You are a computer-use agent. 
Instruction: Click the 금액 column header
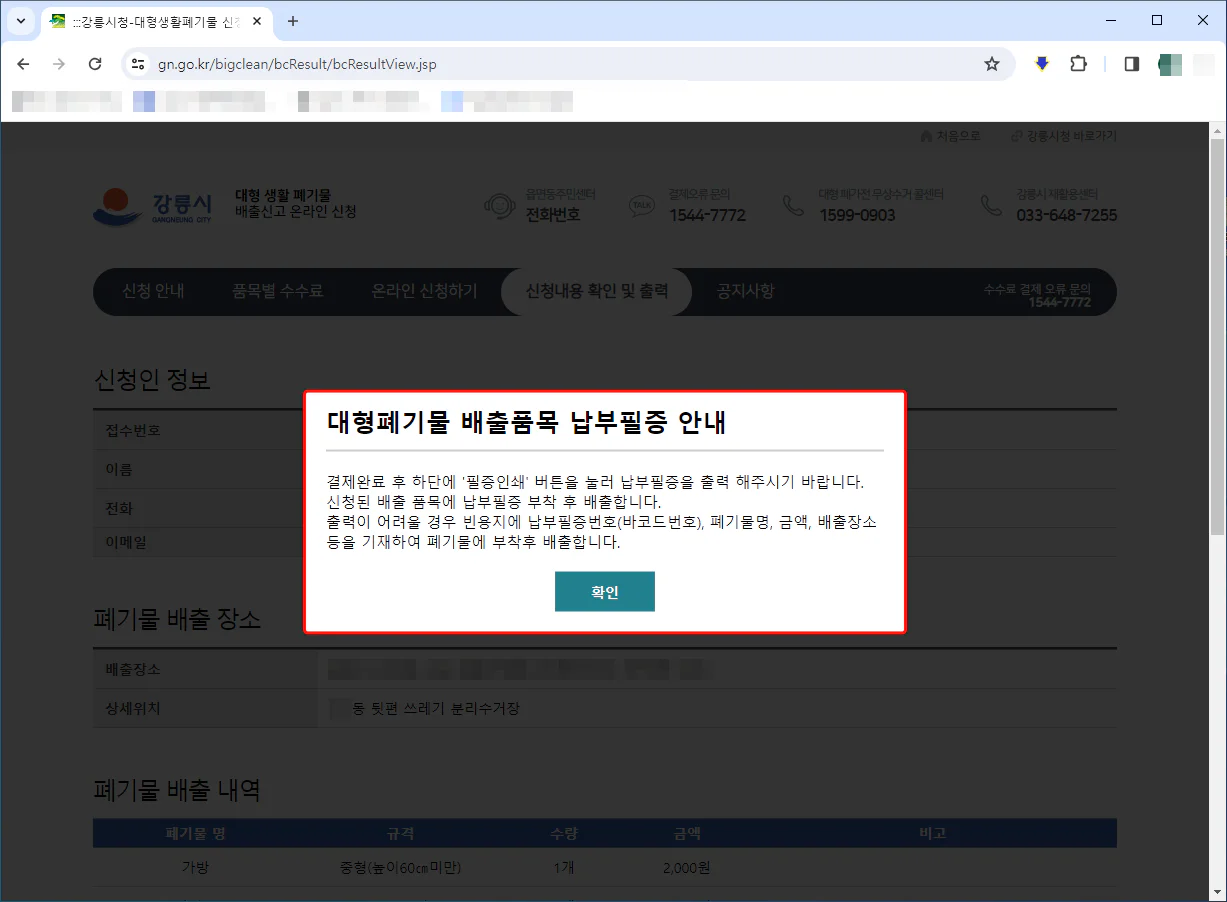687,833
